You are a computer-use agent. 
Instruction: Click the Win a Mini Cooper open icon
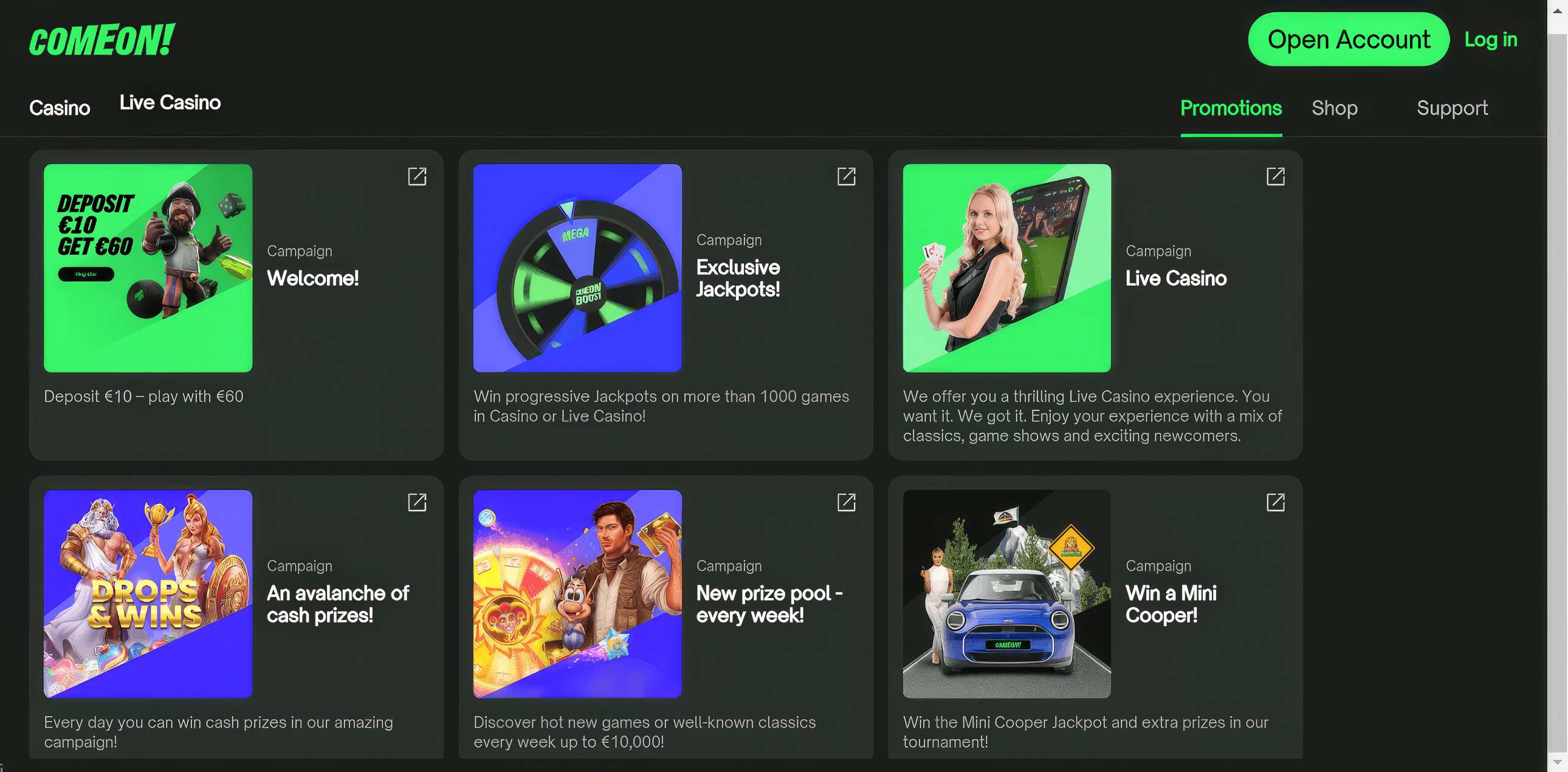pos(1275,502)
